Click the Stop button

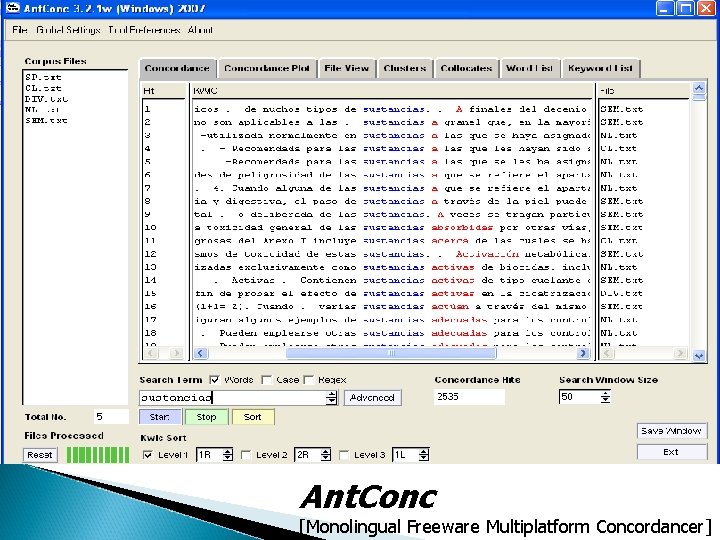coord(206,417)
